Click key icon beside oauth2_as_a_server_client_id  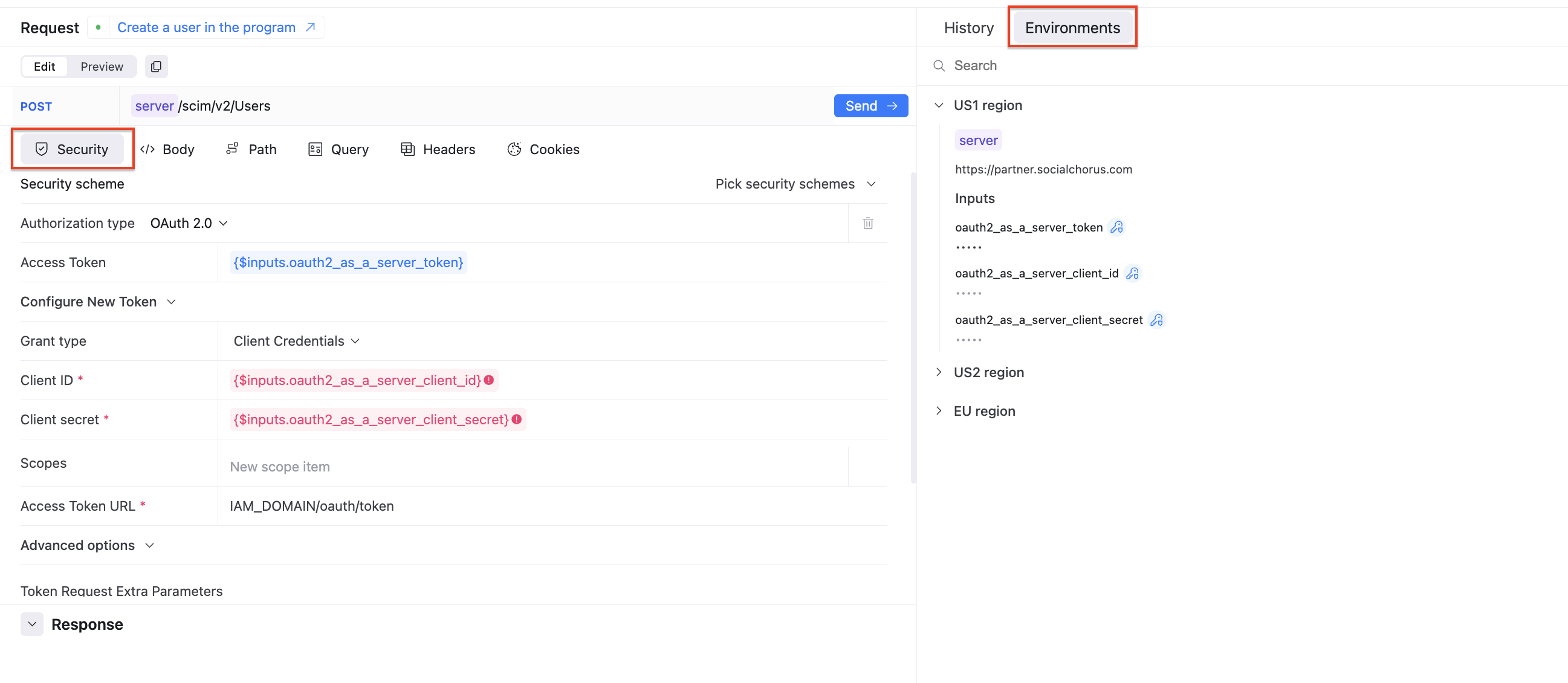(x=1132, y=273)
